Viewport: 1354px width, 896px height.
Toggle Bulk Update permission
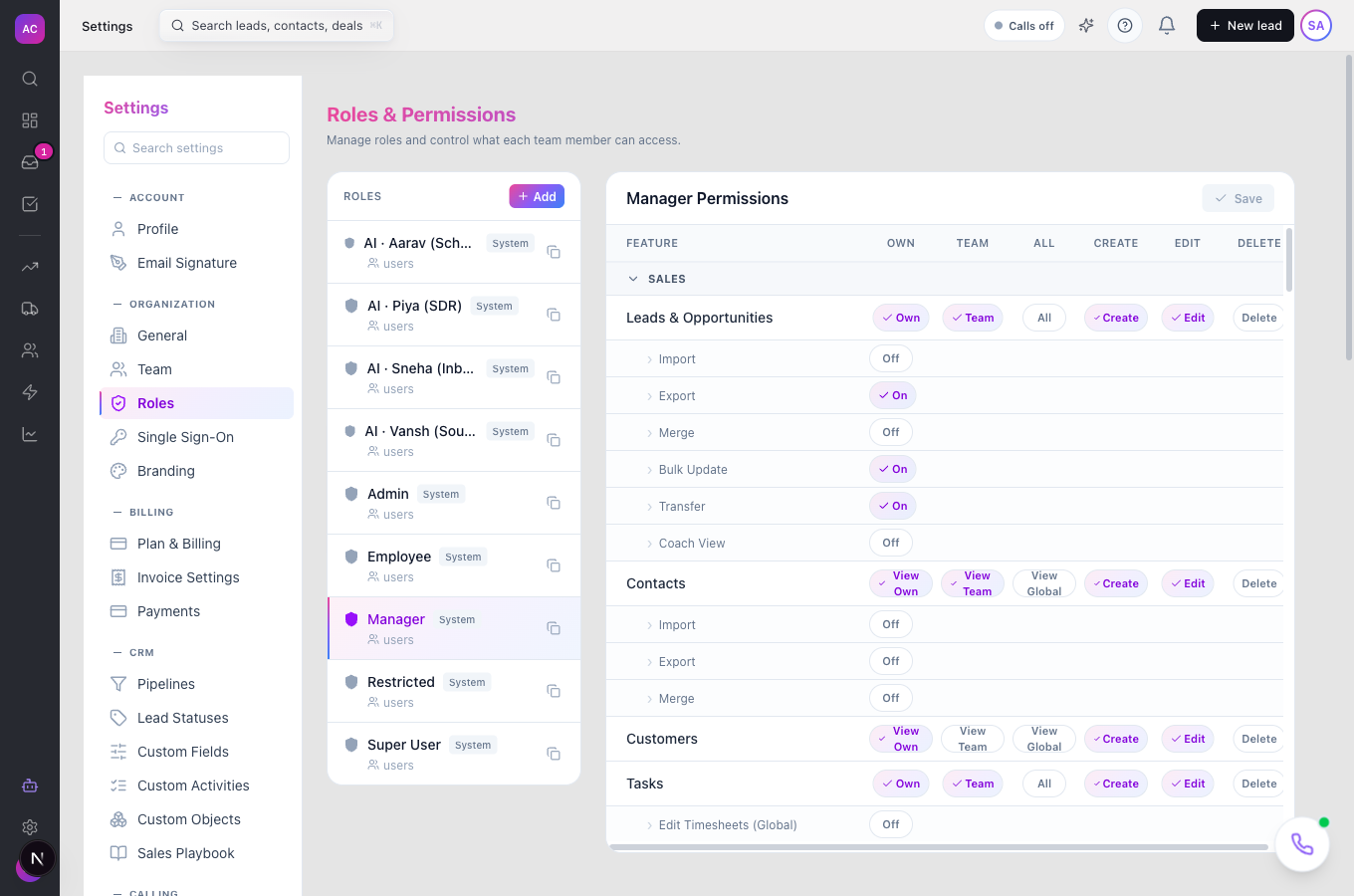893,469
